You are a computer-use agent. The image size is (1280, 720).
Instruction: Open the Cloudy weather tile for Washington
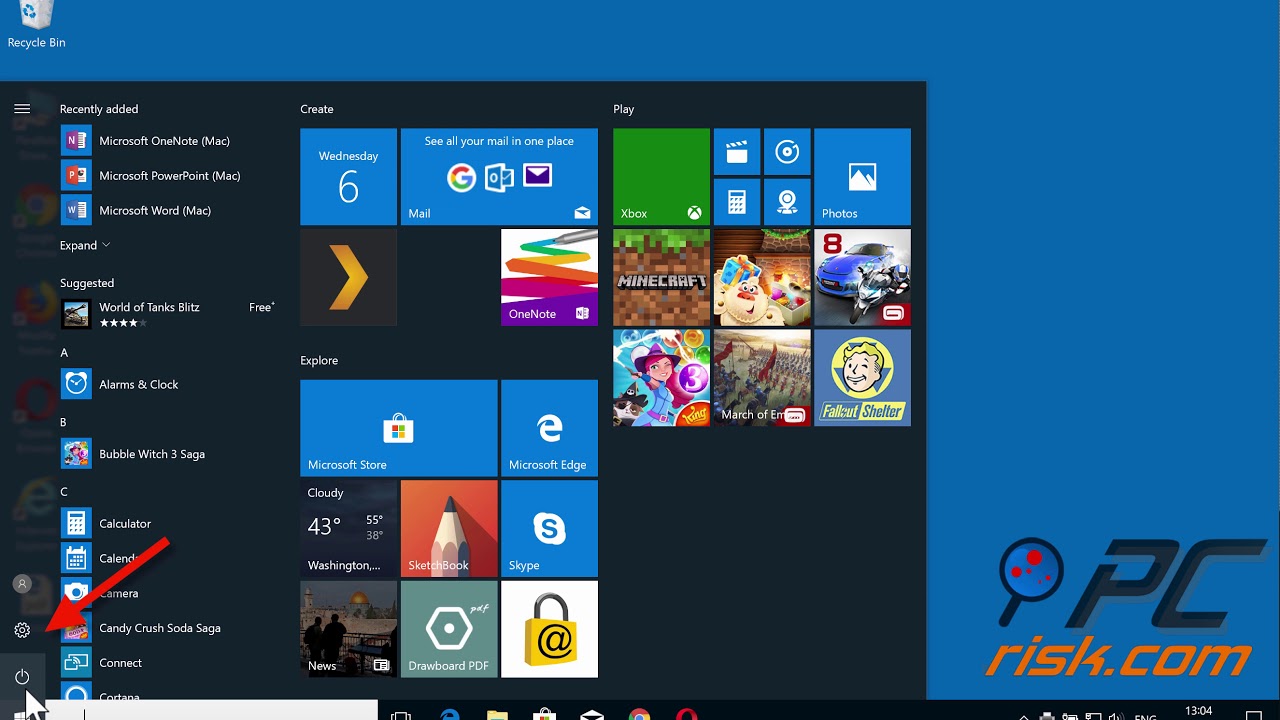coord(348,529)
